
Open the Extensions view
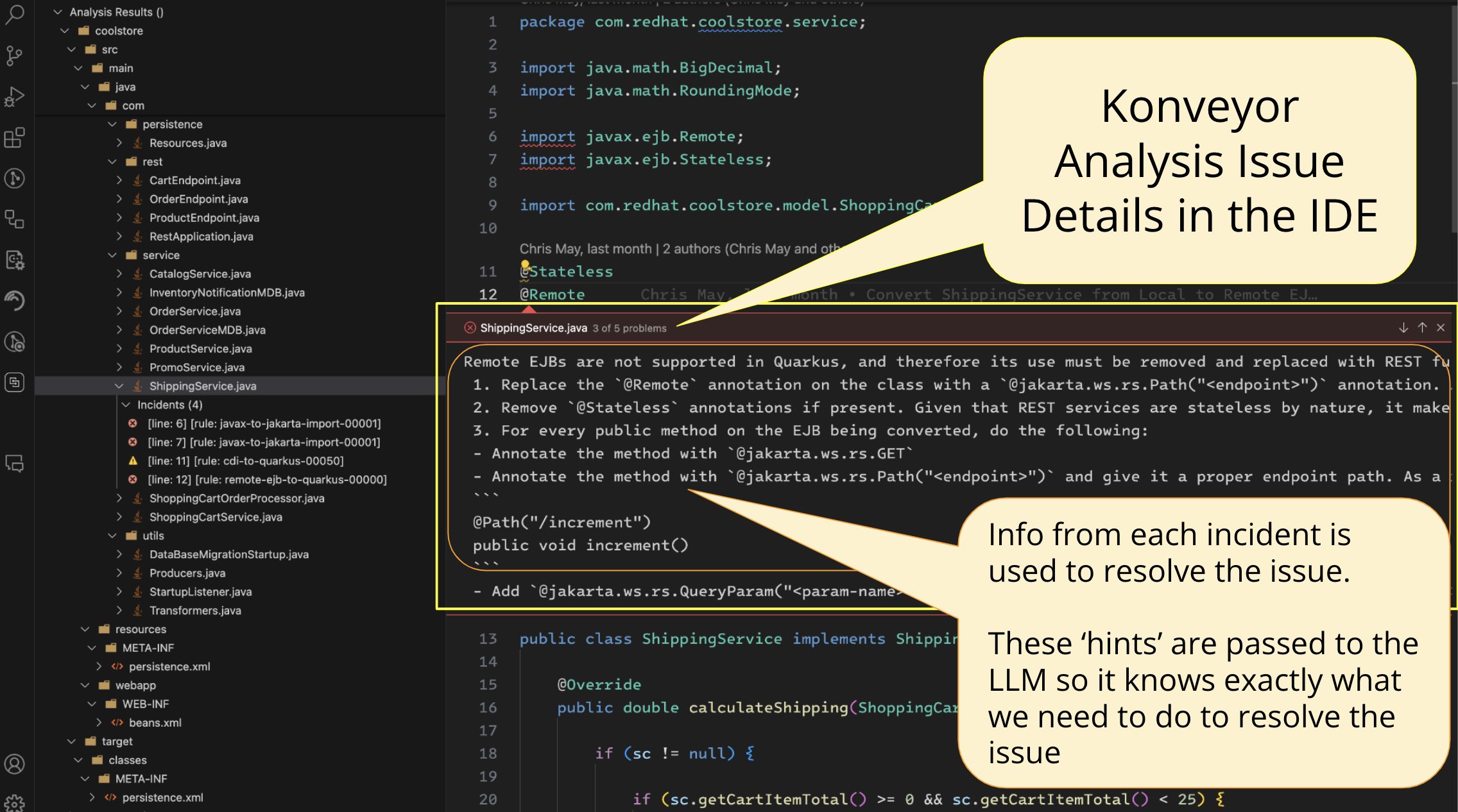14,138
